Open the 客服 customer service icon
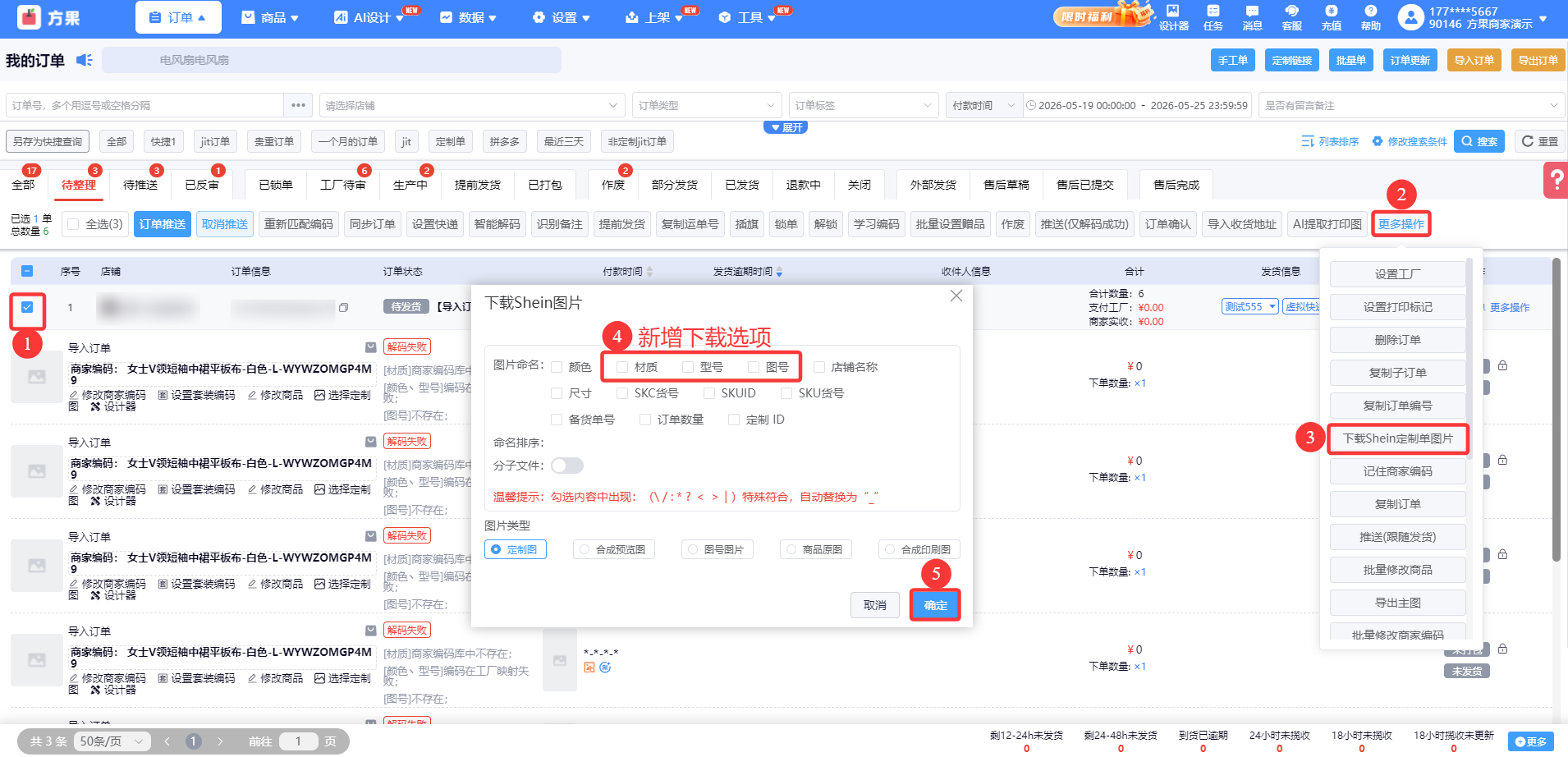 [1291, 16]
